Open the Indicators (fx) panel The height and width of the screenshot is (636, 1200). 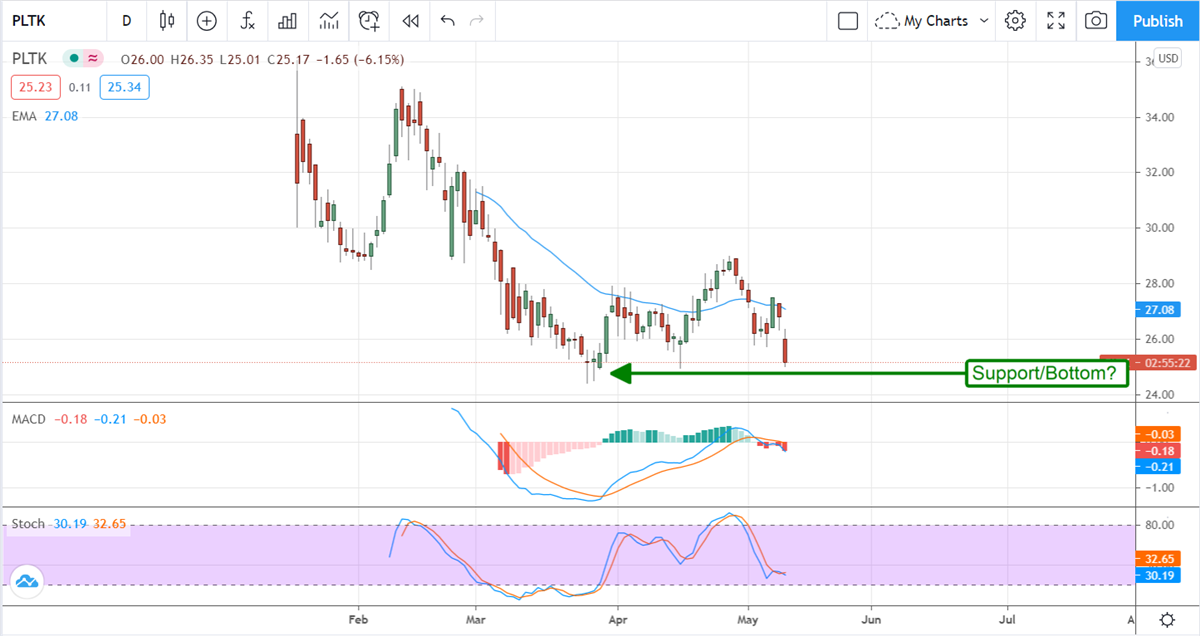pyautogui.click(x=247, y=20)
